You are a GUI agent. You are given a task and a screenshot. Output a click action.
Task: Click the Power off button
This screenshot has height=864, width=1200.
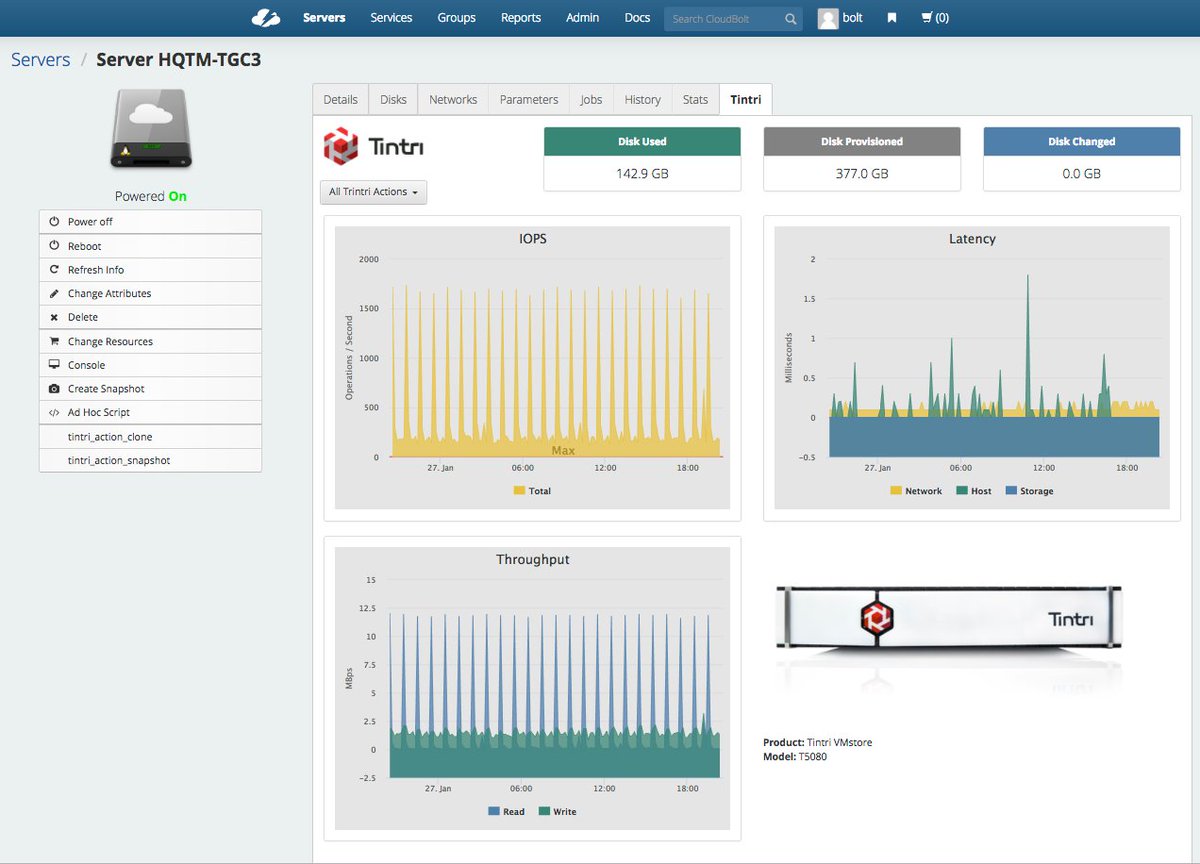pyautogui.click(x=150, y=222)
